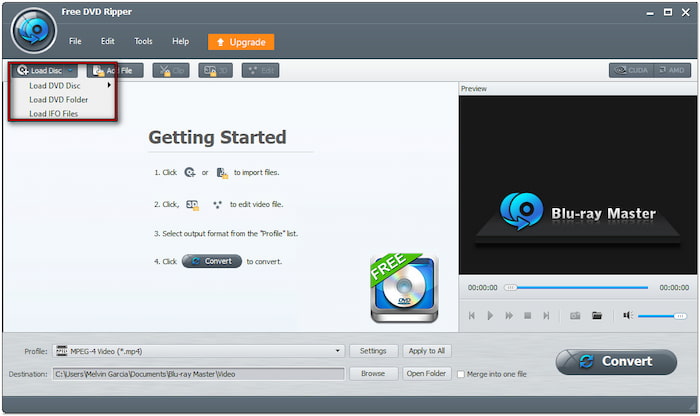Skip to previous chapter in preview
The width and height of the screenshot is (700, 416).
(471, 316)
